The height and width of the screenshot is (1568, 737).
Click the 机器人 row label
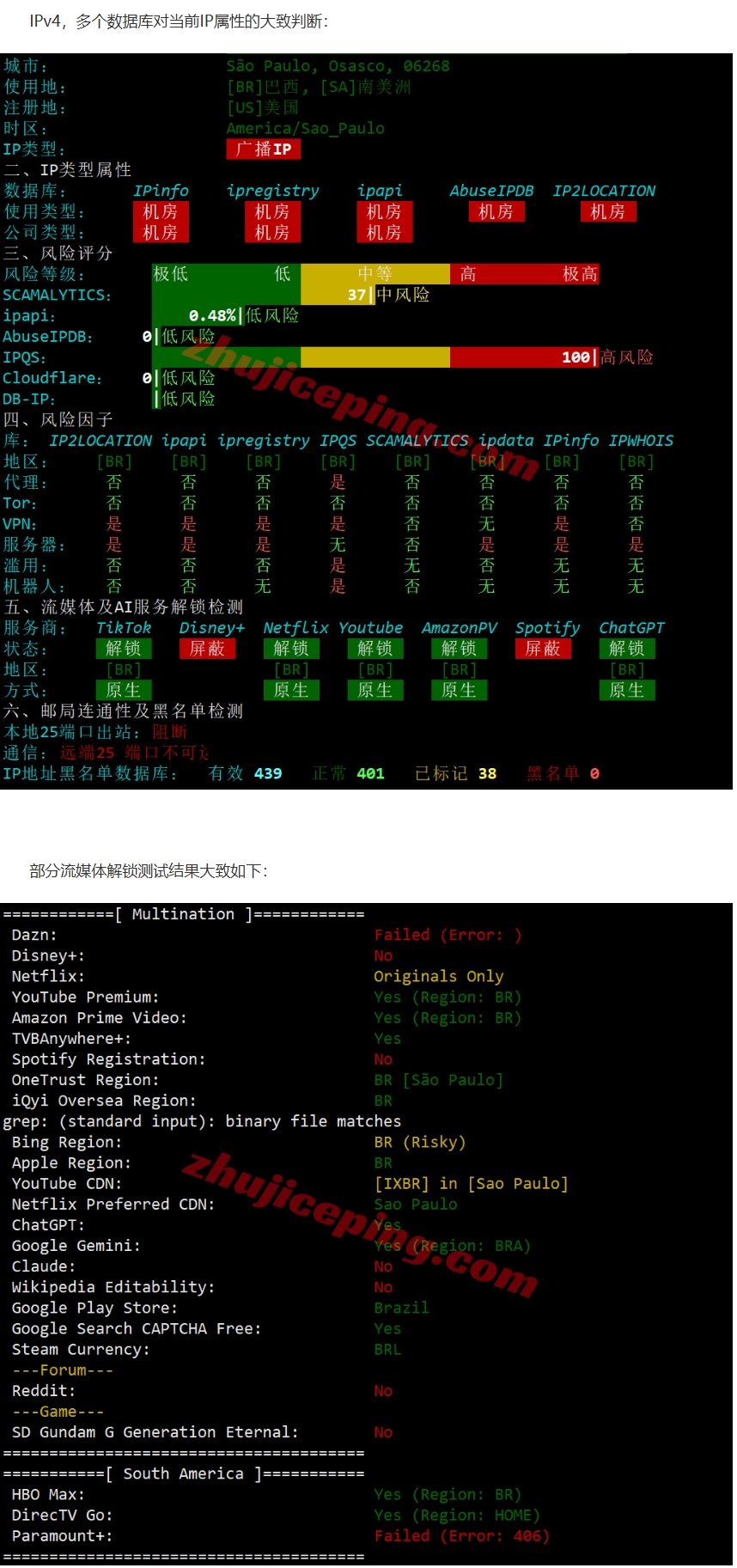34,586
